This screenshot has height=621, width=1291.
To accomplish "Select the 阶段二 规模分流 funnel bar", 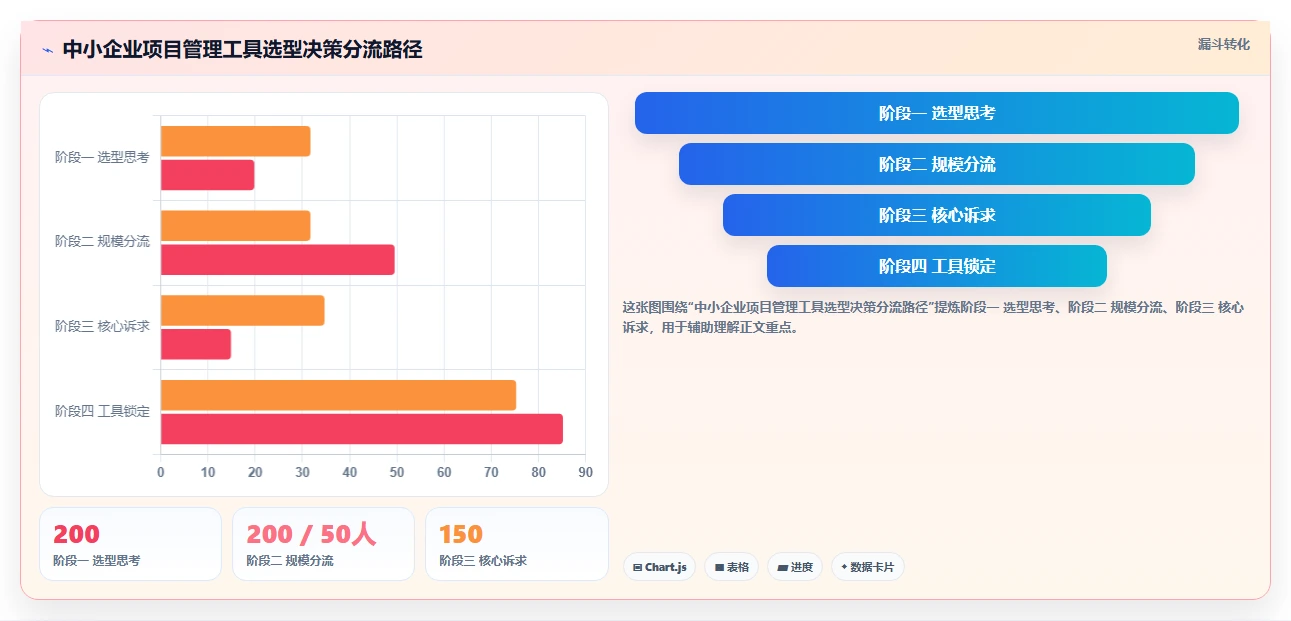I will coord(937,164).
